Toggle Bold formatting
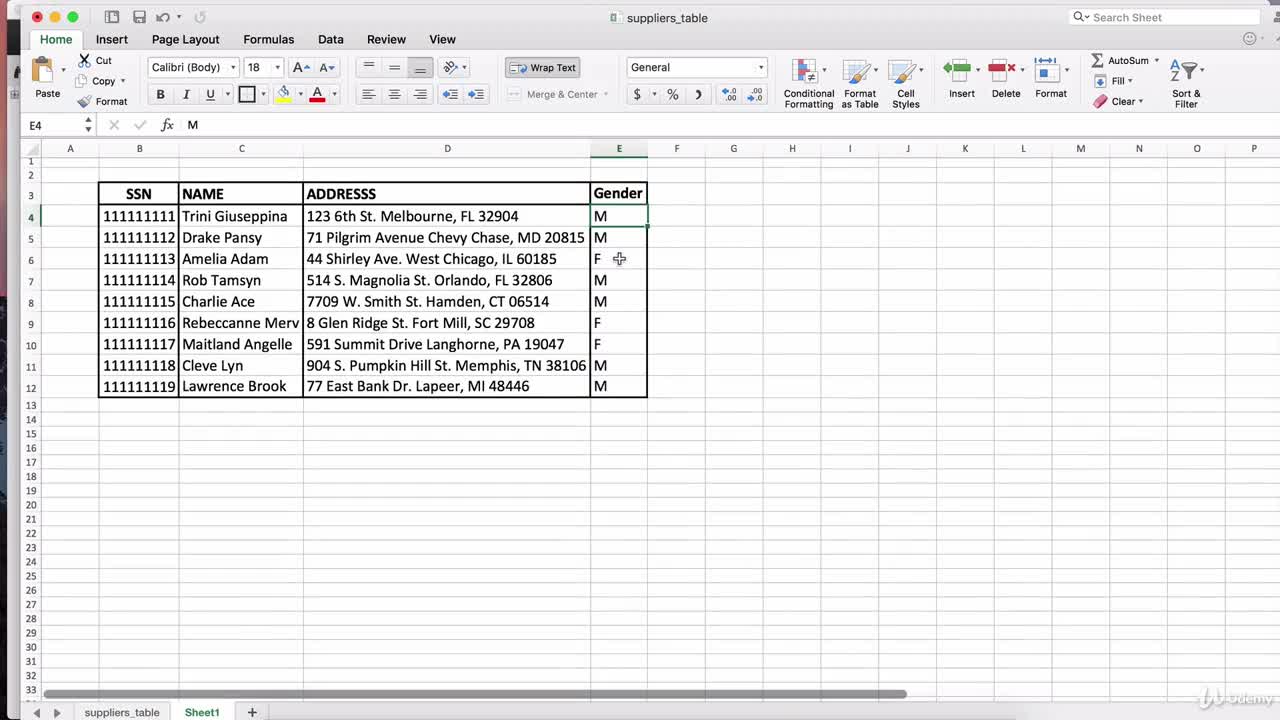 160,94
